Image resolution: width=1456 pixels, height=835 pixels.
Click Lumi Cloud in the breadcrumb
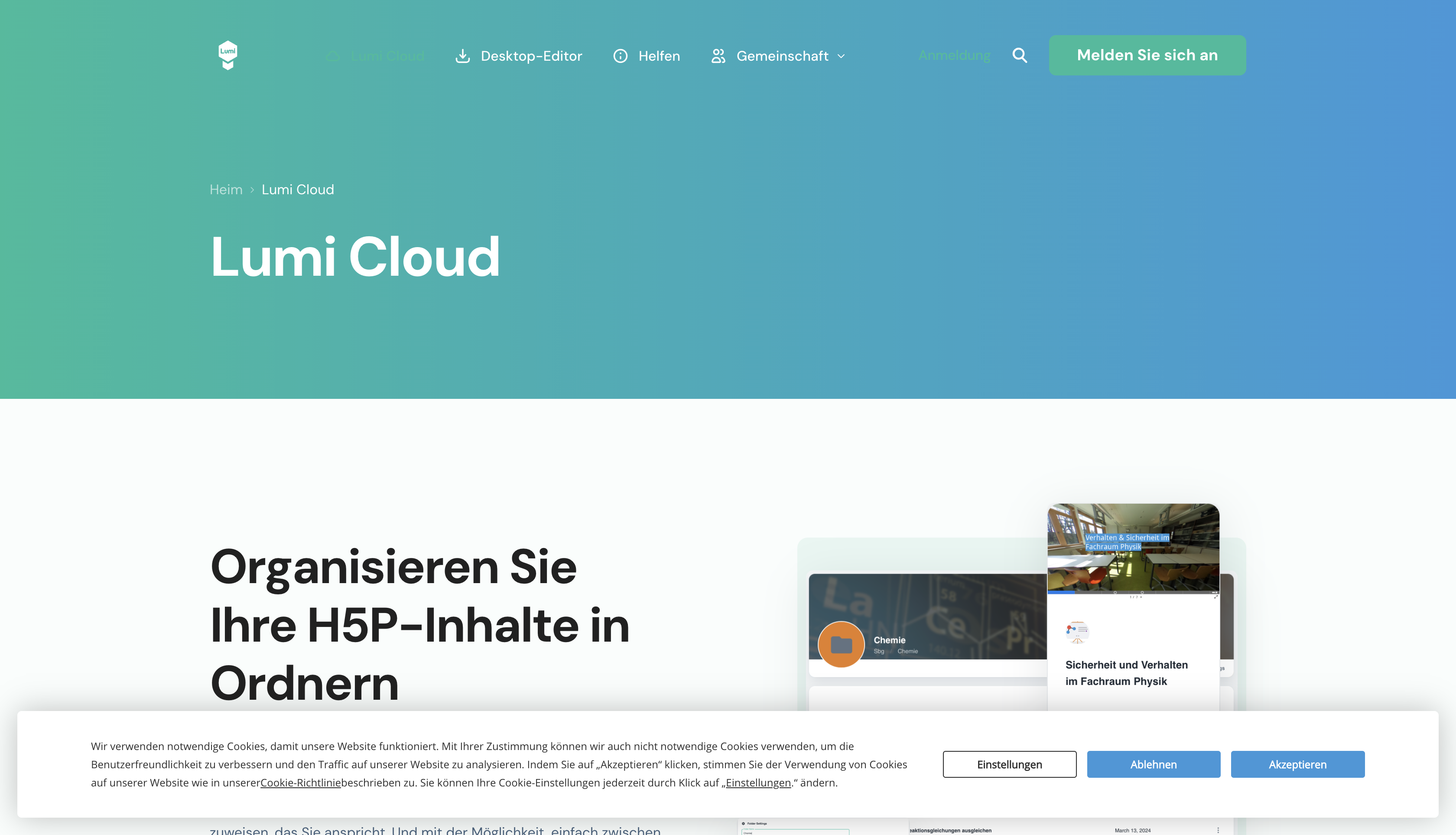click(x=298, y=190)
